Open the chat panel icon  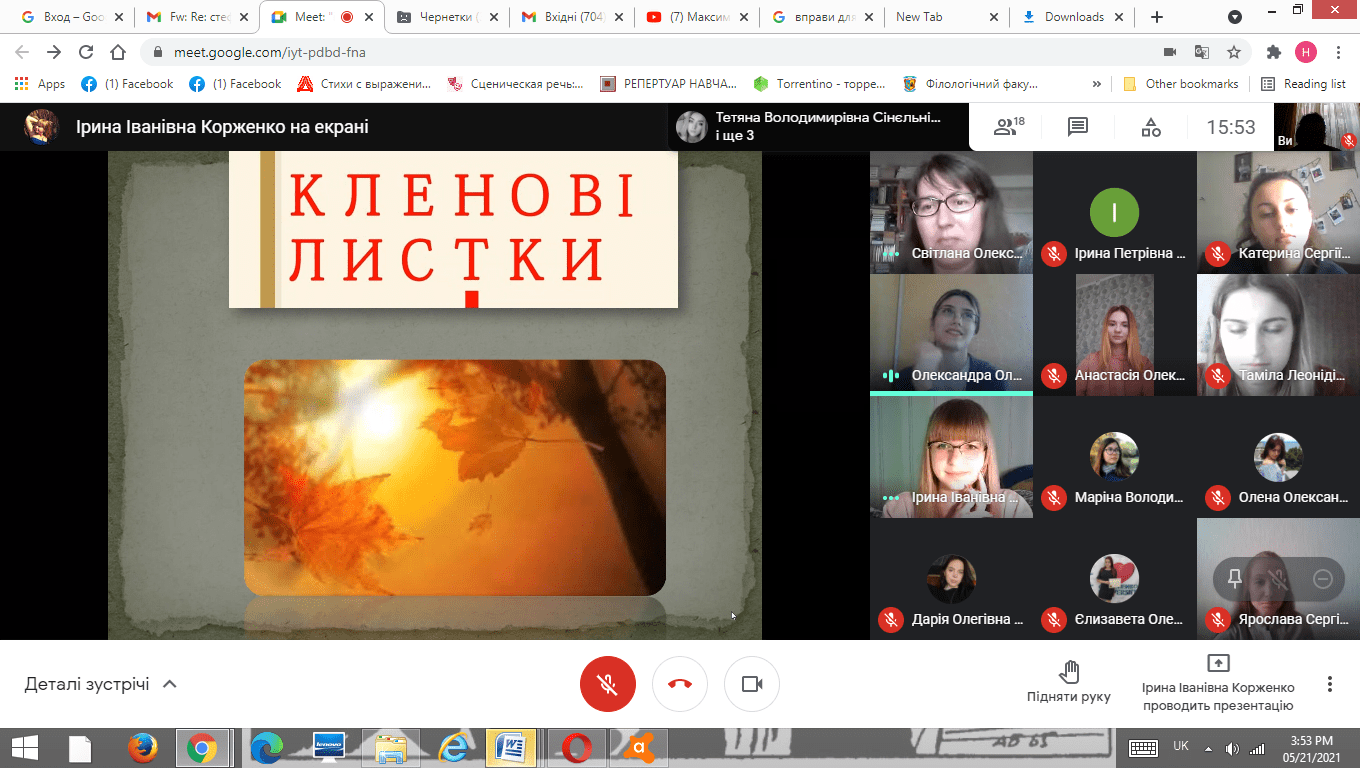click(x=1077, y=127)
